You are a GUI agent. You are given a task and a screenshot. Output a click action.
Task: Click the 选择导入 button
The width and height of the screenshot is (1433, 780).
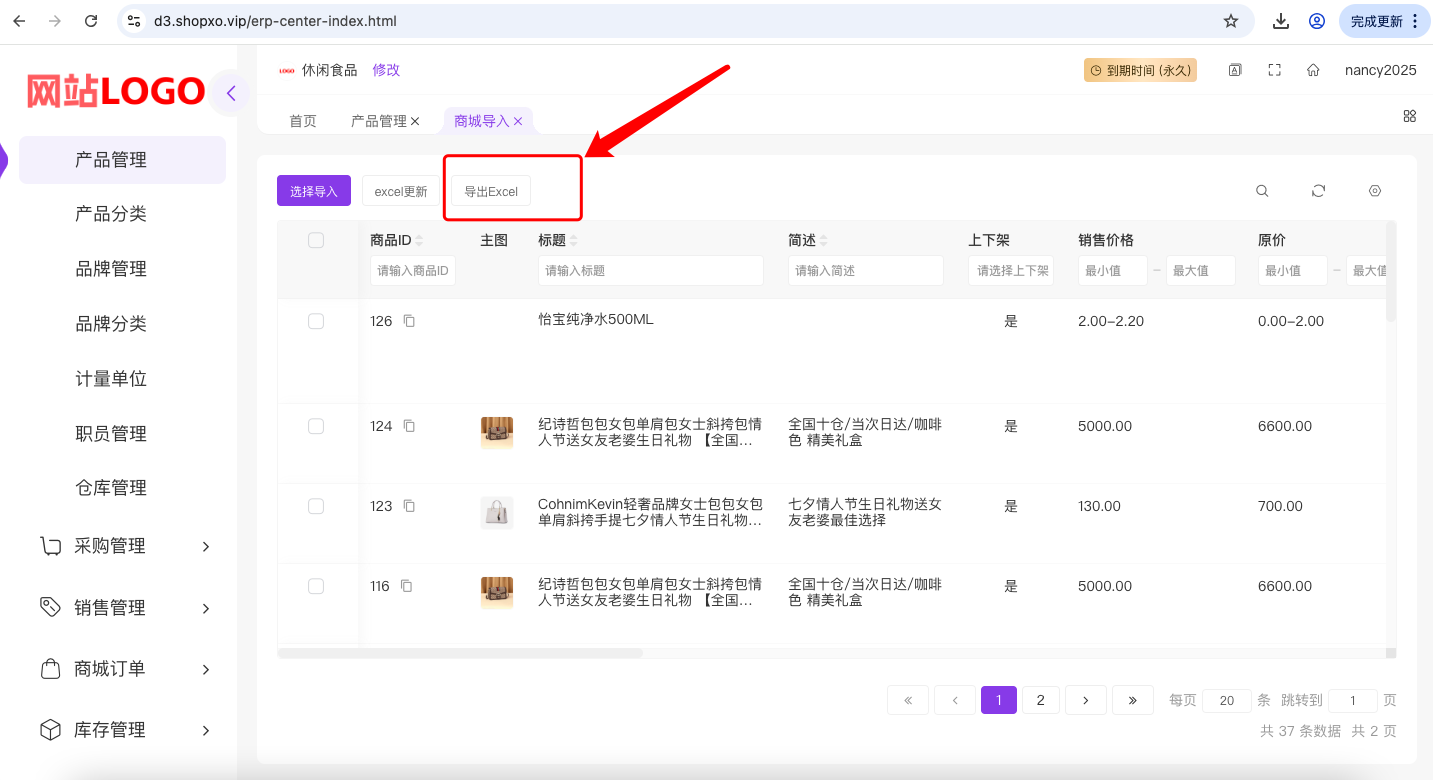[x=314, y=191]
